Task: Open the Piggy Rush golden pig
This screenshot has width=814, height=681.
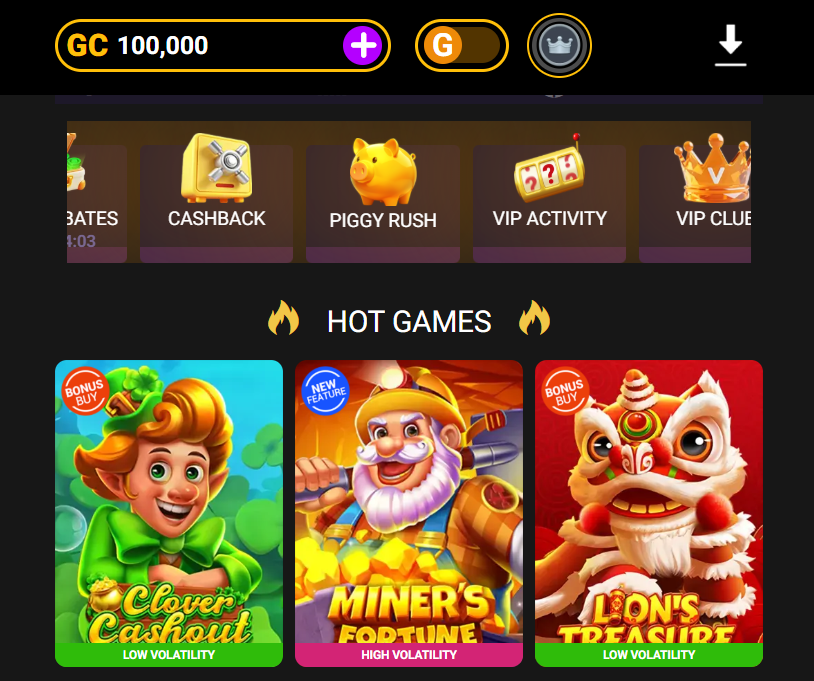Action: (x=383, y=171)
